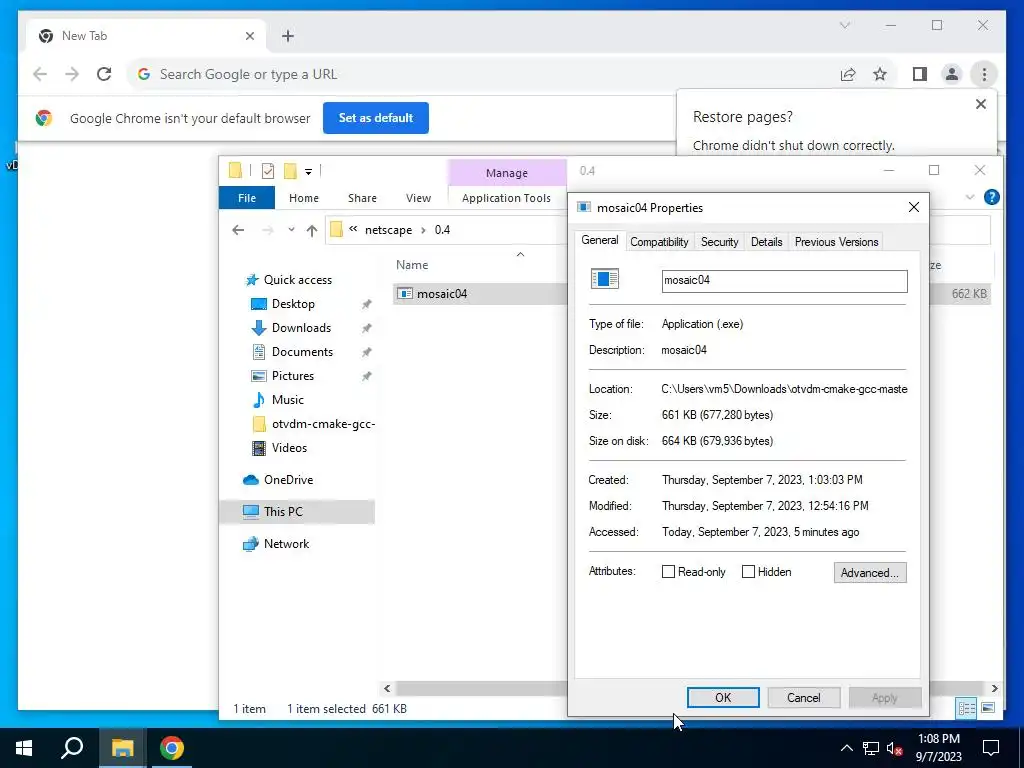Focus the Chrome address bar
The height and width of the screenshot is (768, 1024).
tap(481, 74)
